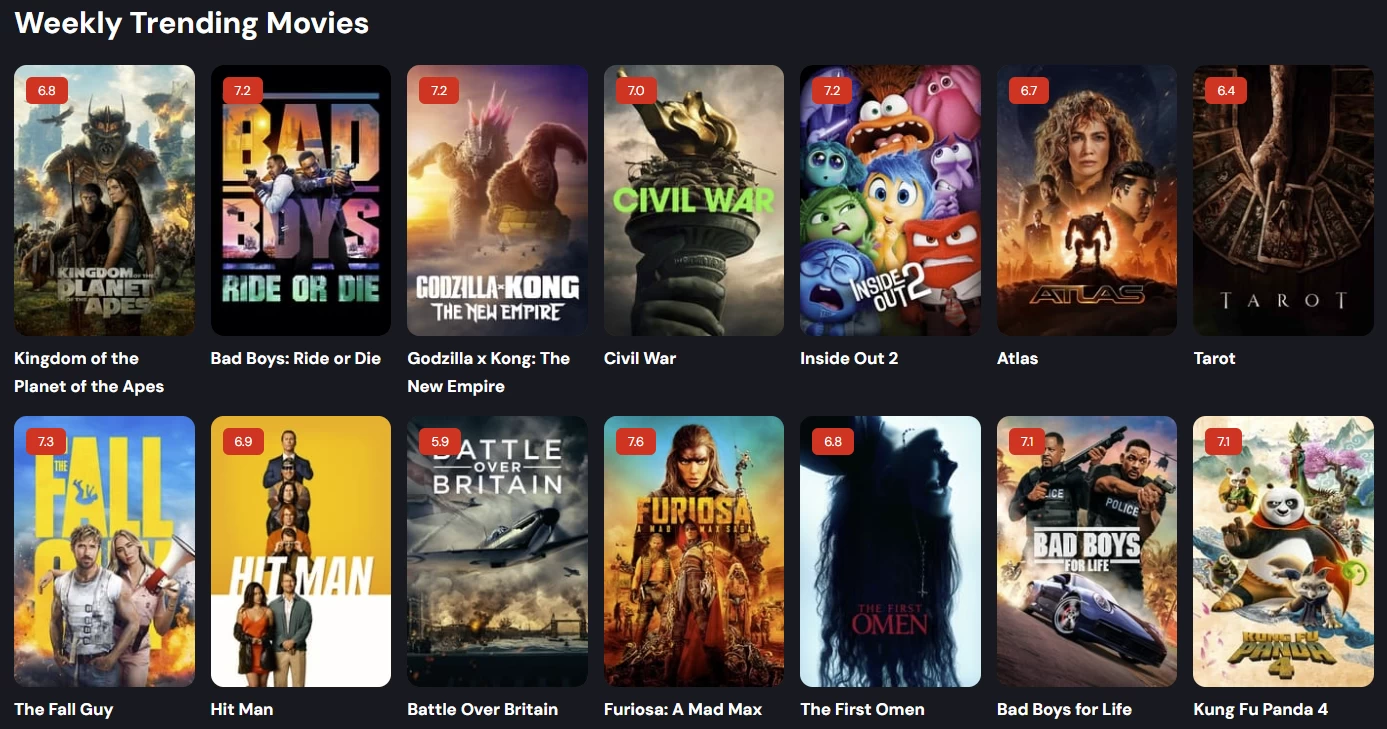The height and width of the screenshot is (729, 1387).
Task: Click the 7.6 rating badge on Furiosa
Action: click(x=636, y=441)
